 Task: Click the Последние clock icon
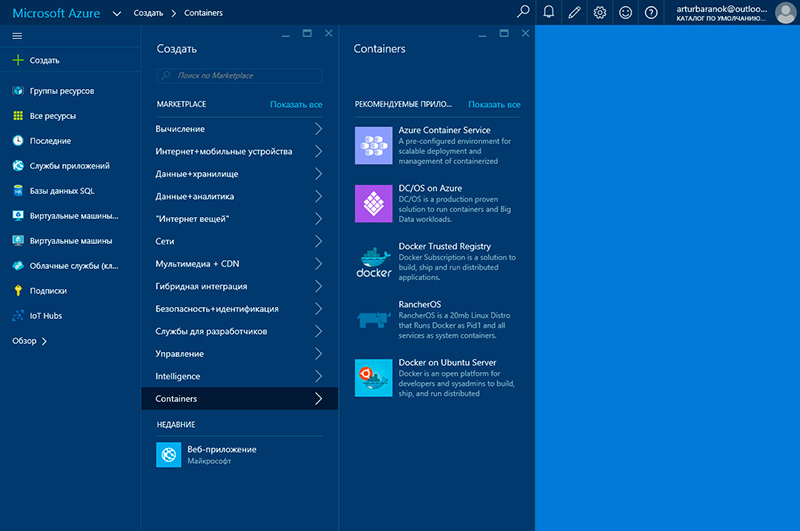[x=18, y=141]
